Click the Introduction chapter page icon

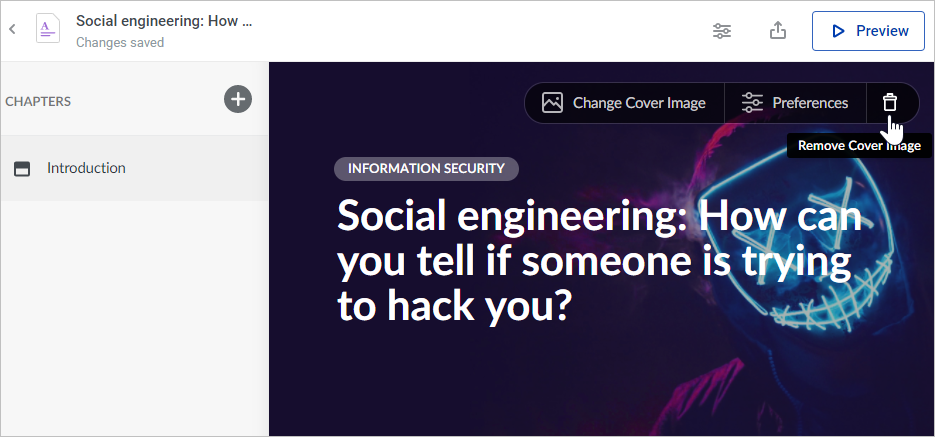click(x=22, y=169)
